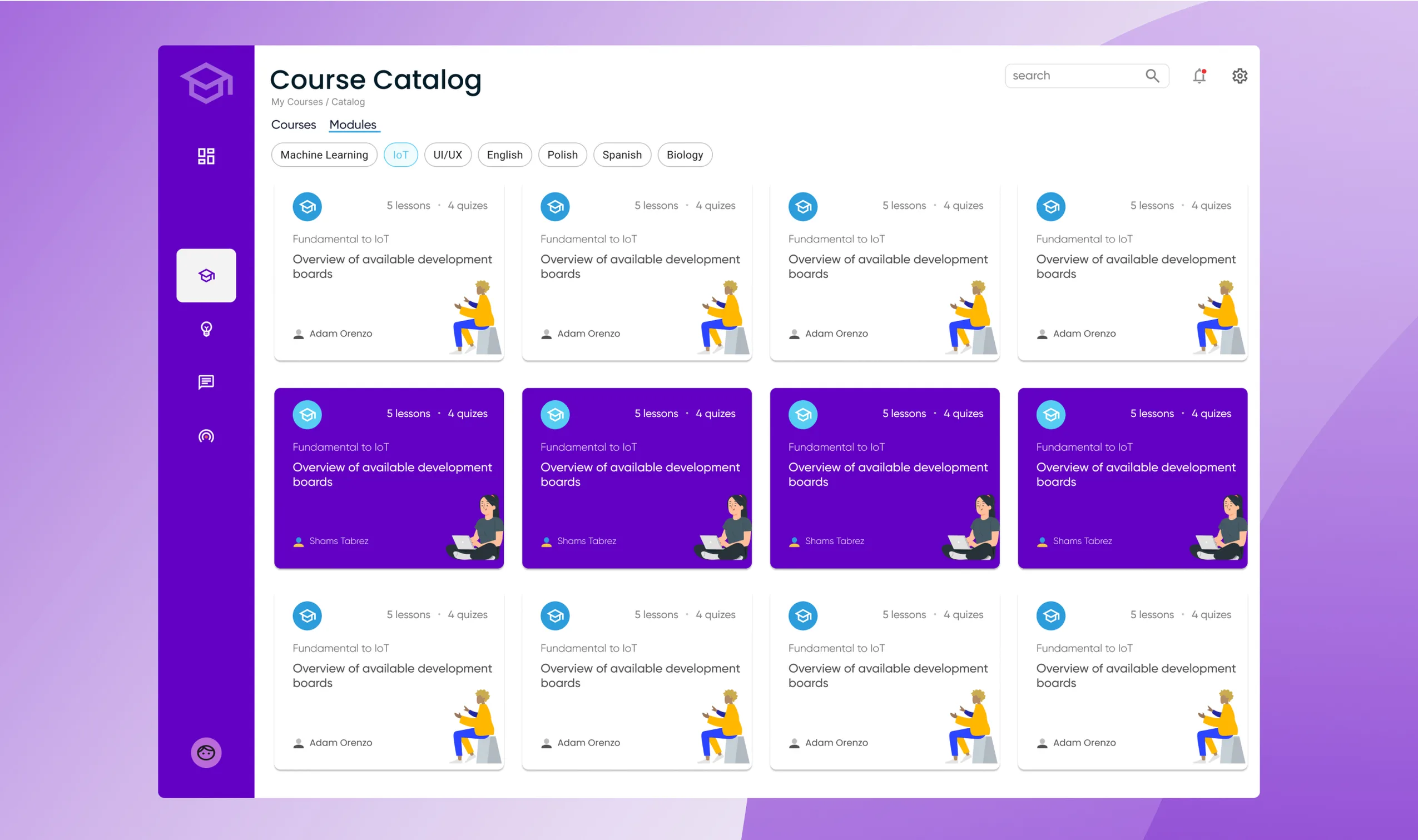Click cap badge on bottom-row fourth card

pyautogui.click(x=1050, y=616)
